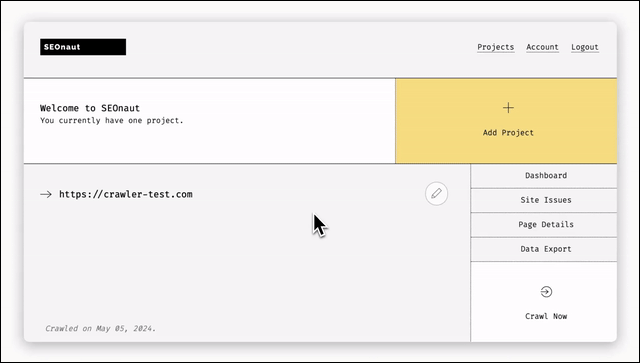
Task: Open the Dashboard menu item
Action: (x=544, y=176)
